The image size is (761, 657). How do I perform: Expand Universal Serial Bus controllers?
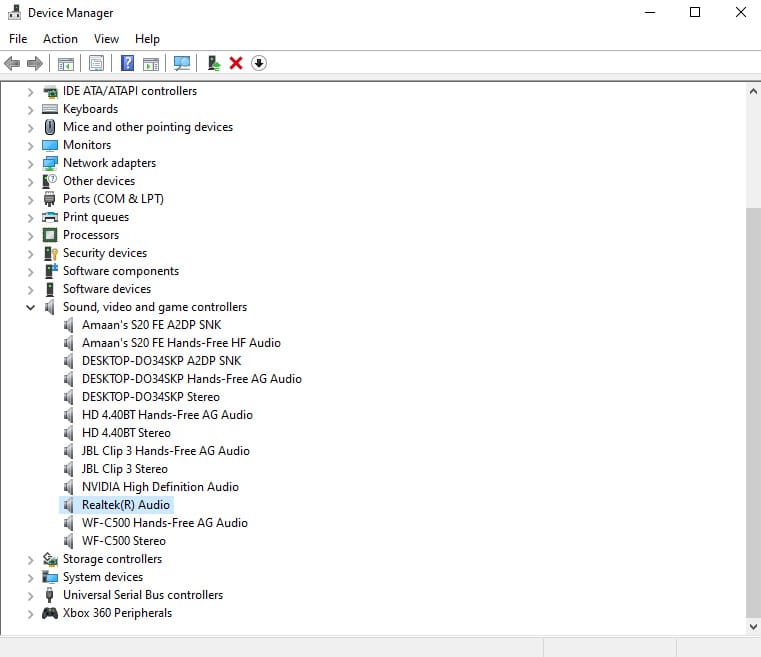[x=30, y=595]
